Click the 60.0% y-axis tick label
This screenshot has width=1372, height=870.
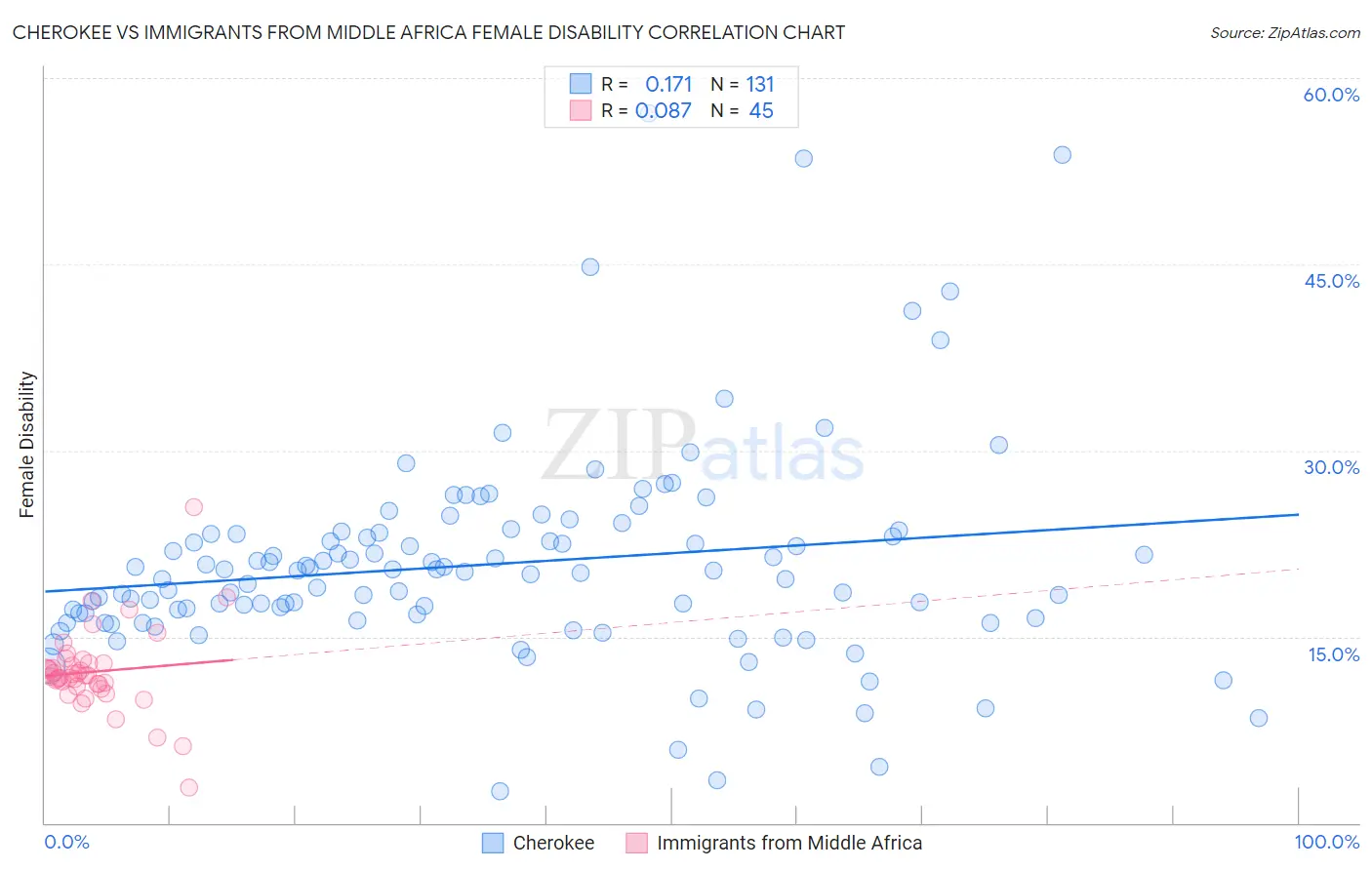[x=1331, y=95]
